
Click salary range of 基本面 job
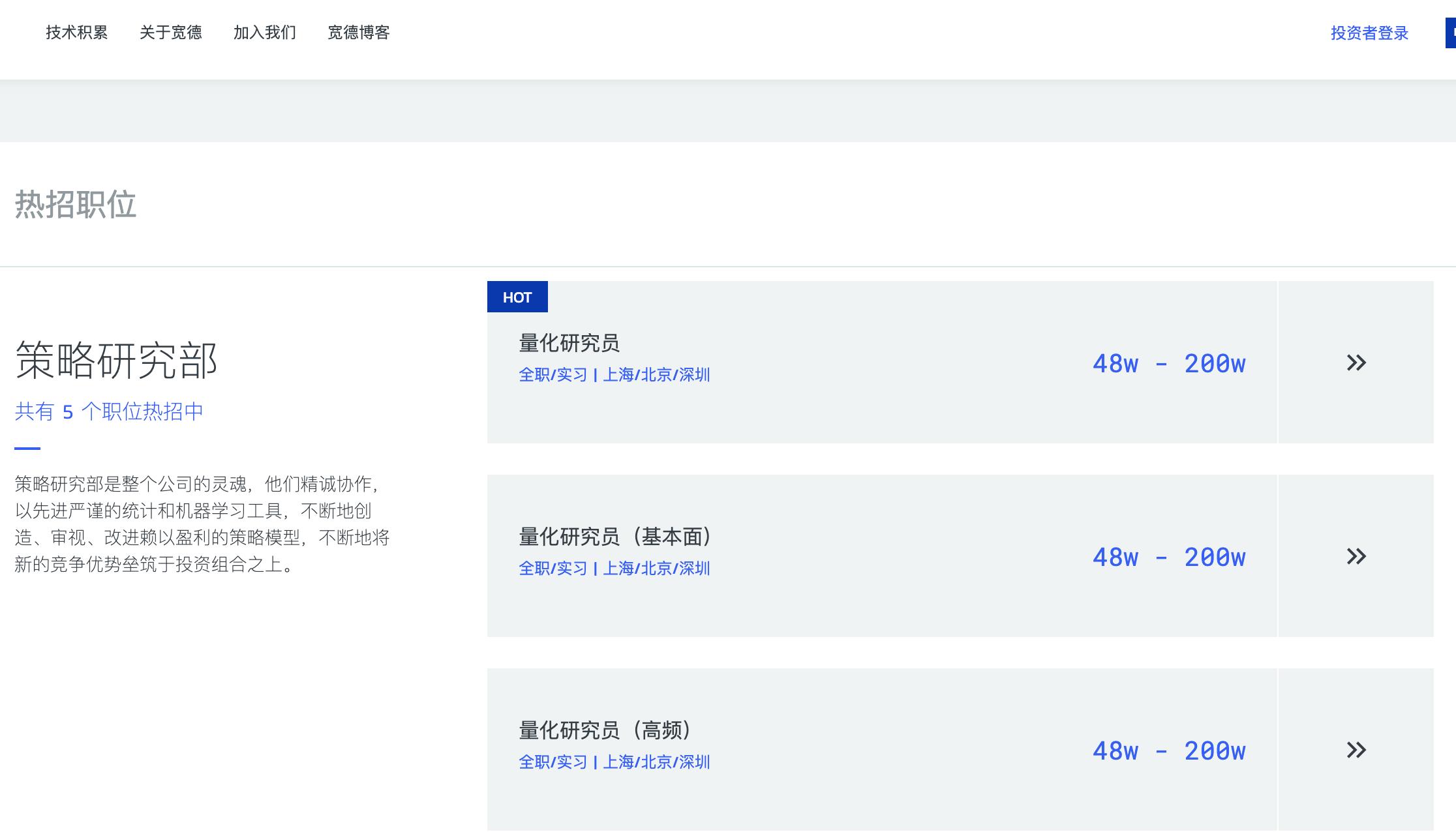(x=1169, y=557)
